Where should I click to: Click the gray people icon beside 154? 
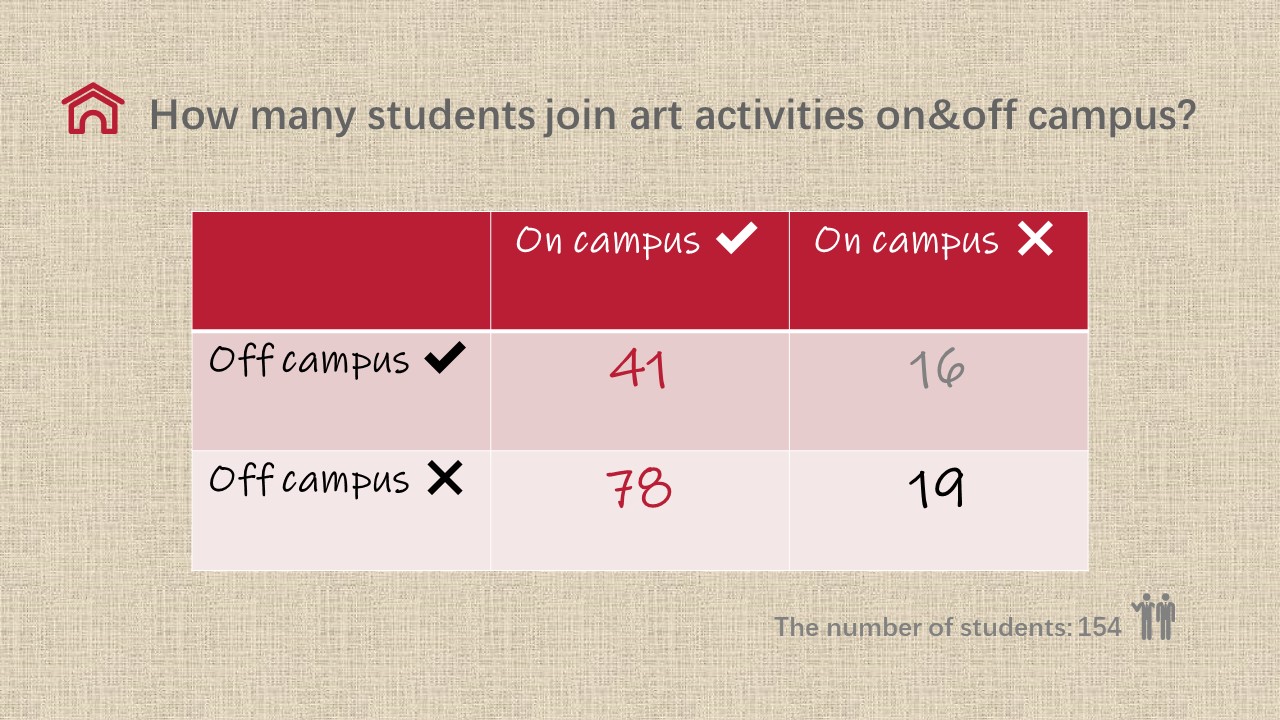point(1153,617)
